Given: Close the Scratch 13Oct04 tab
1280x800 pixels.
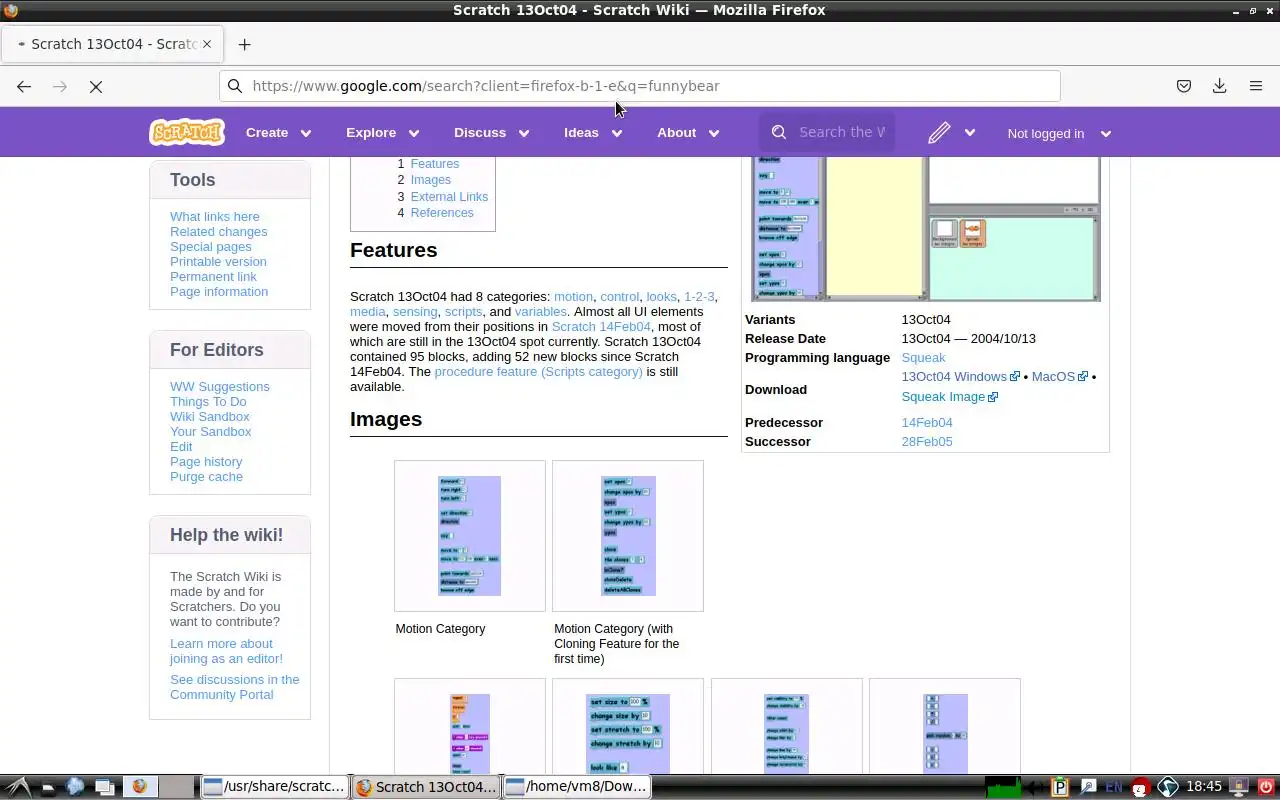Looking at the screenshot, I should click(207, 44).
